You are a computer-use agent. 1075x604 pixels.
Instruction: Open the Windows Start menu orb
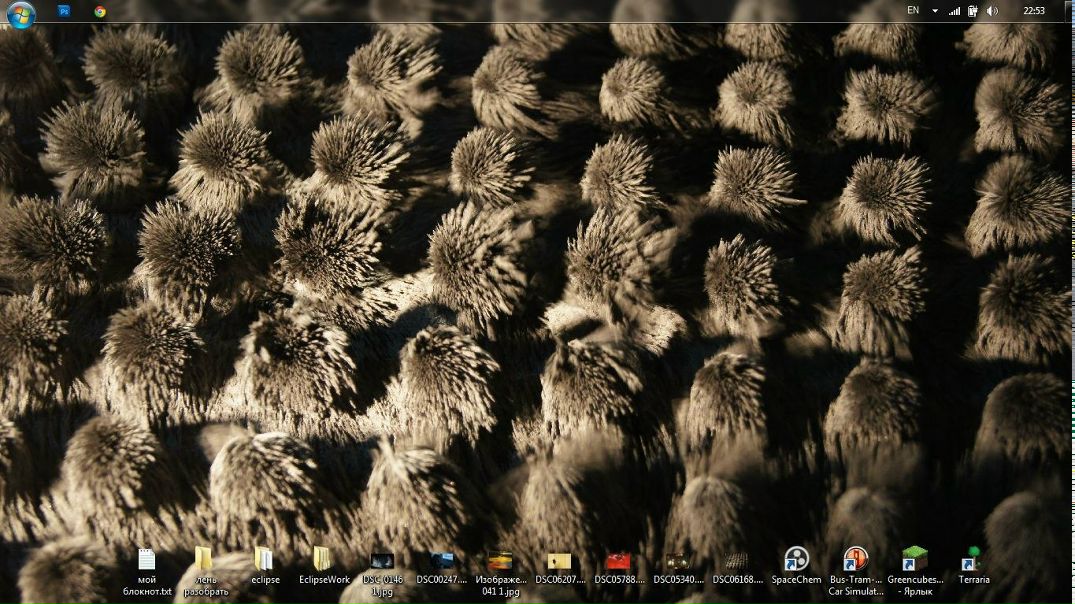pos(20,13)
